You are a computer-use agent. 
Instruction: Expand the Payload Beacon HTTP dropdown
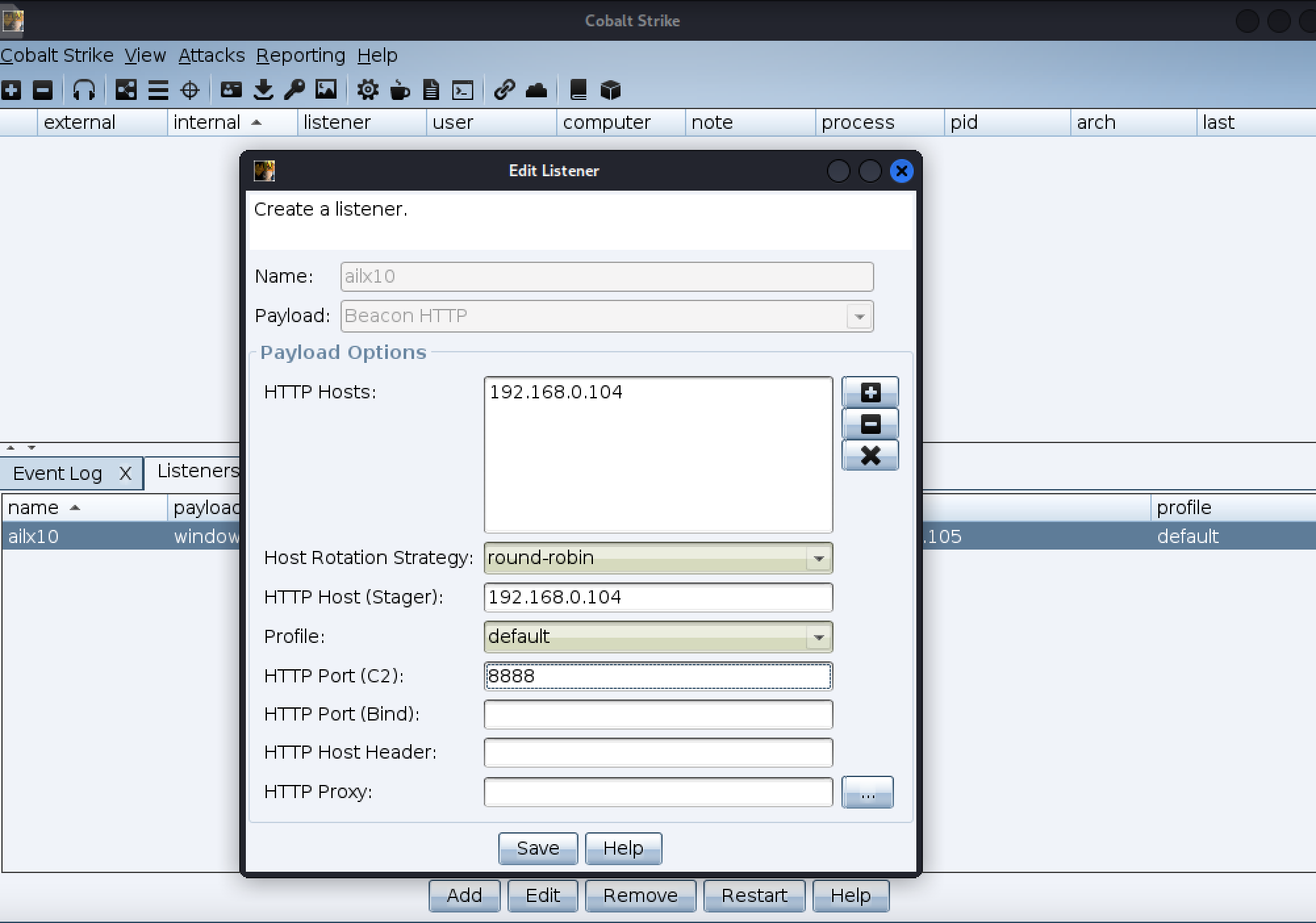[x=859, y=316]
